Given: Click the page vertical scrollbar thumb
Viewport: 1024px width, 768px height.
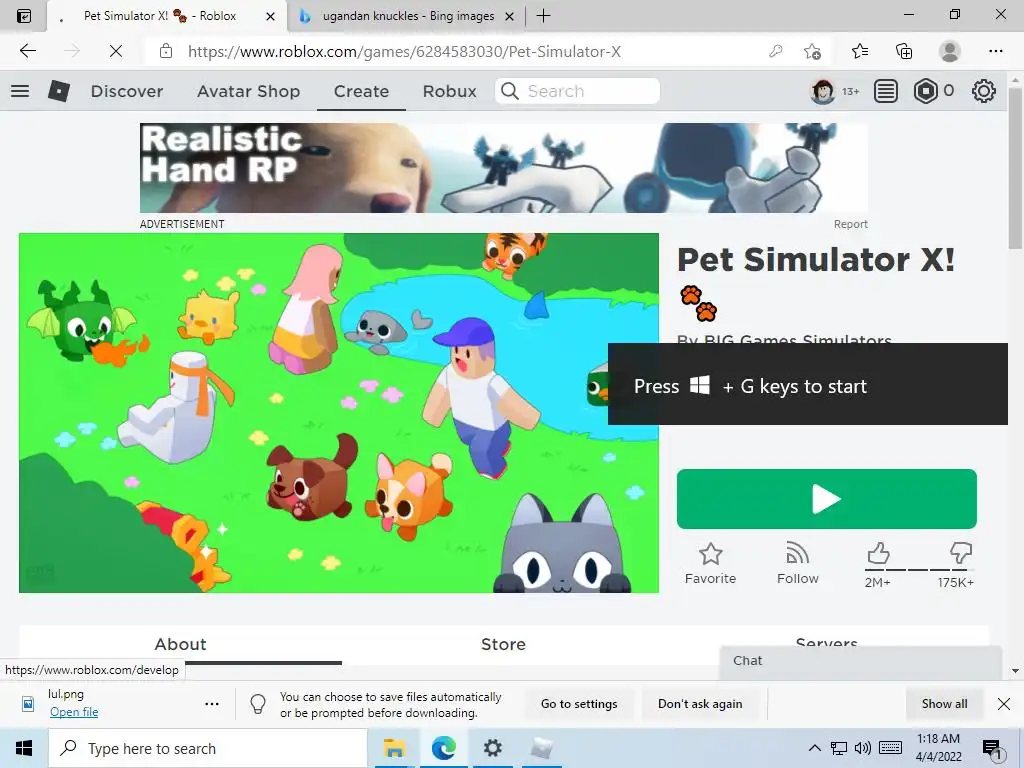Looking at the screenshot, I should [x=1015, y=167].
